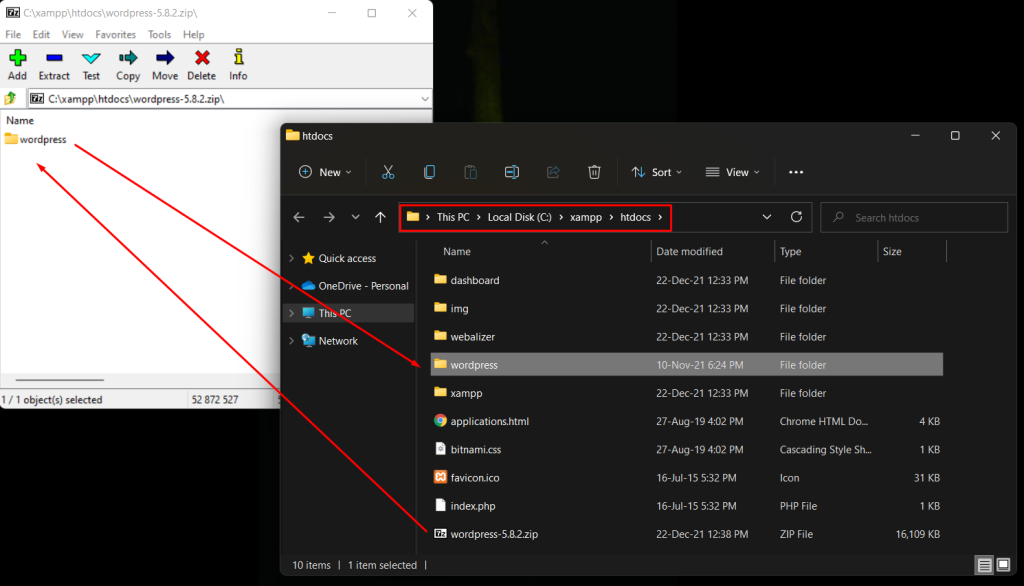Viewport: 1024px width, 586px height.
Task: Click the 7-Zip Add icon
Action: (18, 58)
